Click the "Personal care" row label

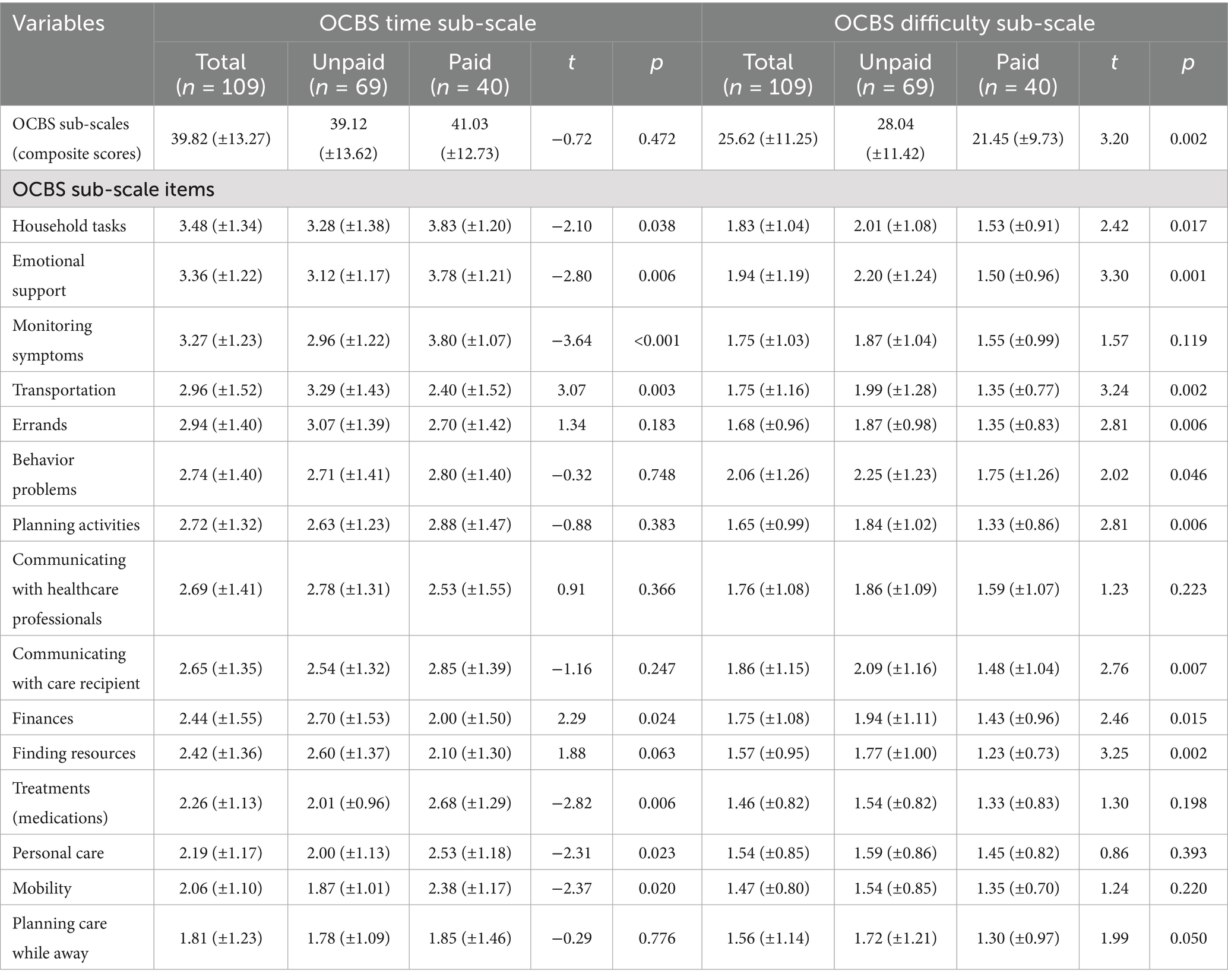coord(58,852)
